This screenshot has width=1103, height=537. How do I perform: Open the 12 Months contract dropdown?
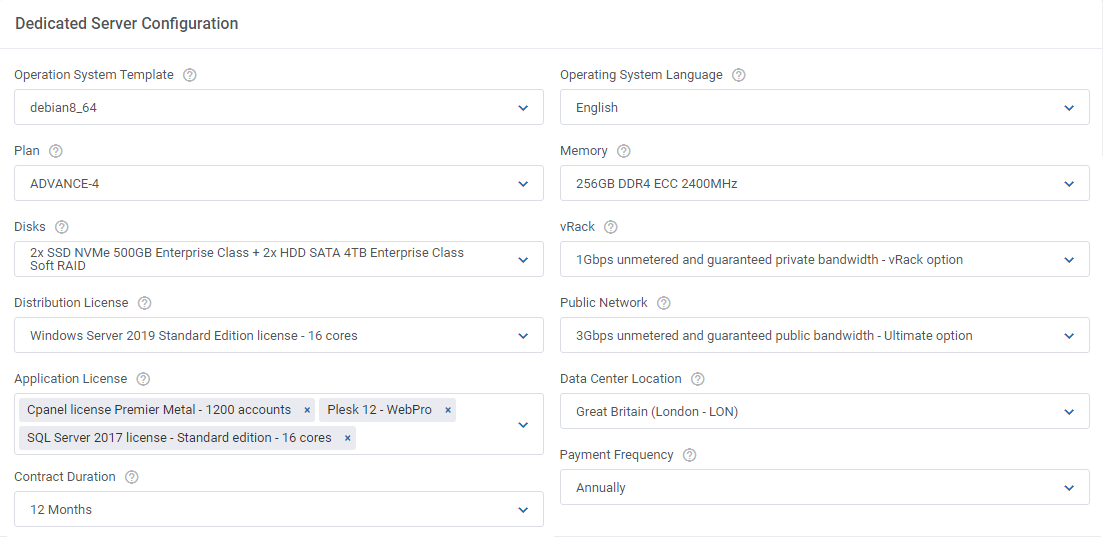[279, 510]
